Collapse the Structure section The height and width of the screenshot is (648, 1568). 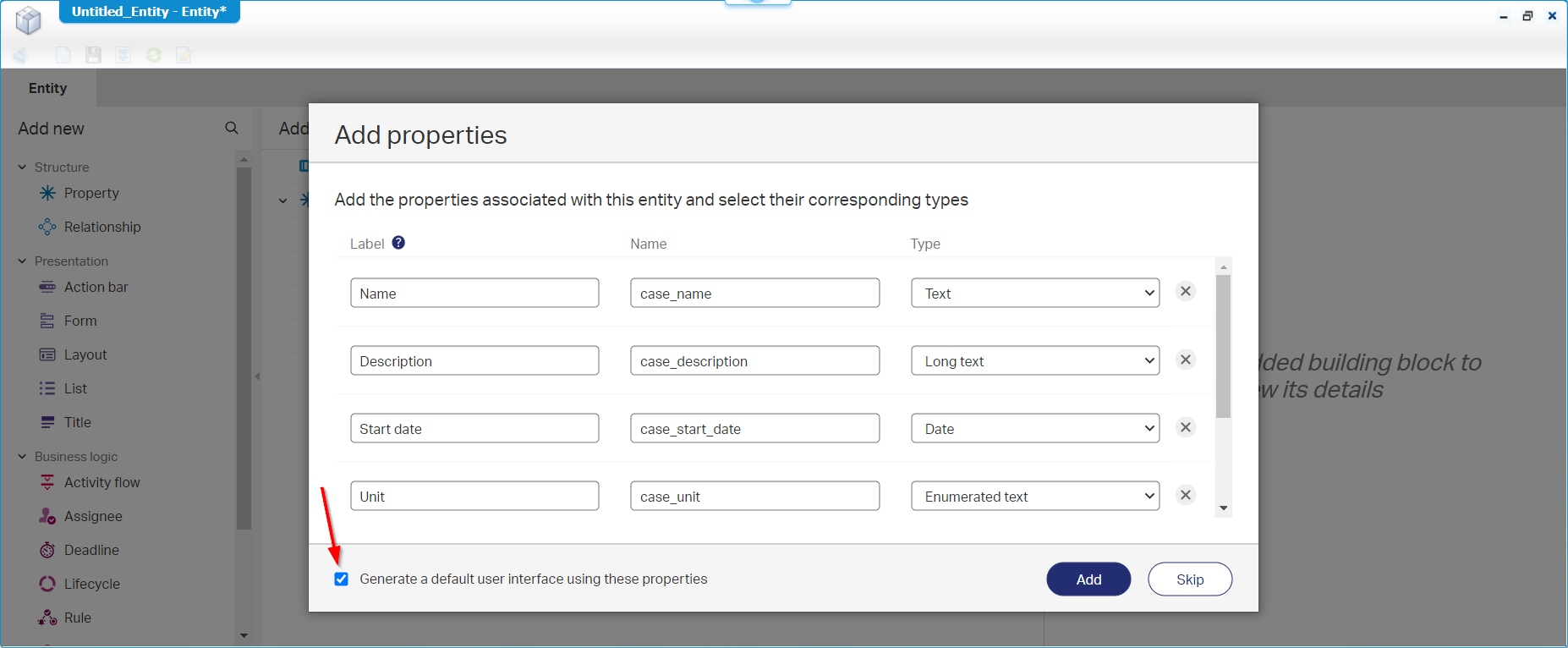pyautogui.click(x=22, y=167)
